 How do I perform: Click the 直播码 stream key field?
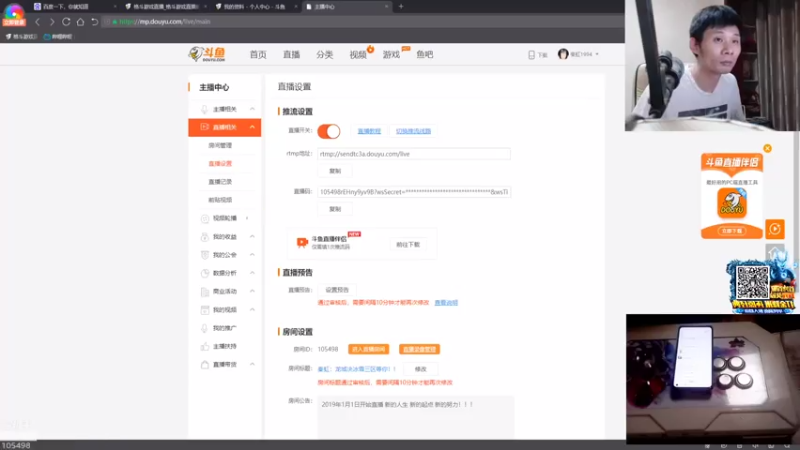point(414,192)
